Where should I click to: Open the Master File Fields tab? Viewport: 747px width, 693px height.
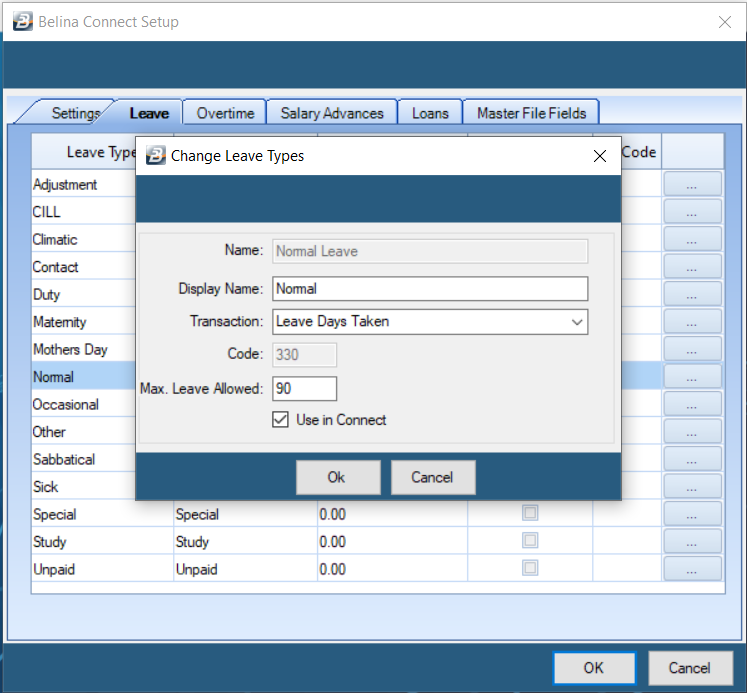point(531,113)
